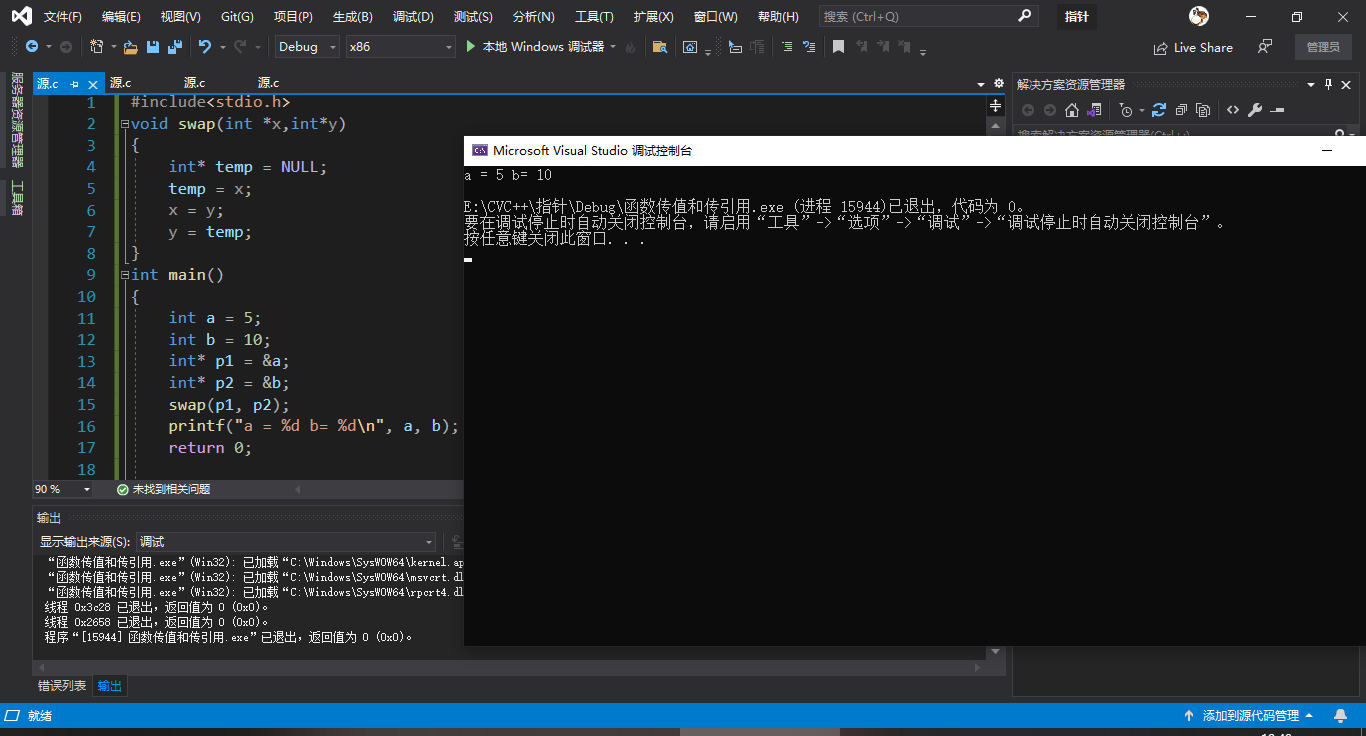Open the editor tab list dropdown arrow
Viewport: 1366px width, 736px height.
(981, 84)
